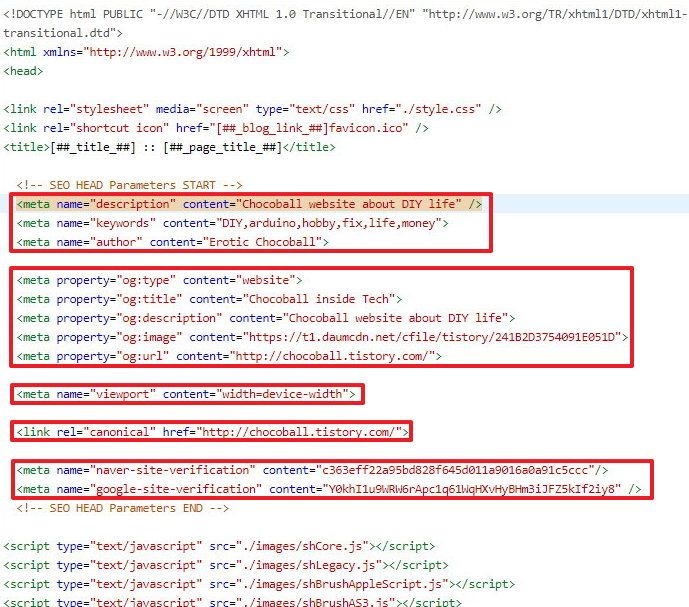This screenshot has height=607, width=689.
Task: Click the og:image daumcdn URL line
Action: (323, 337)
